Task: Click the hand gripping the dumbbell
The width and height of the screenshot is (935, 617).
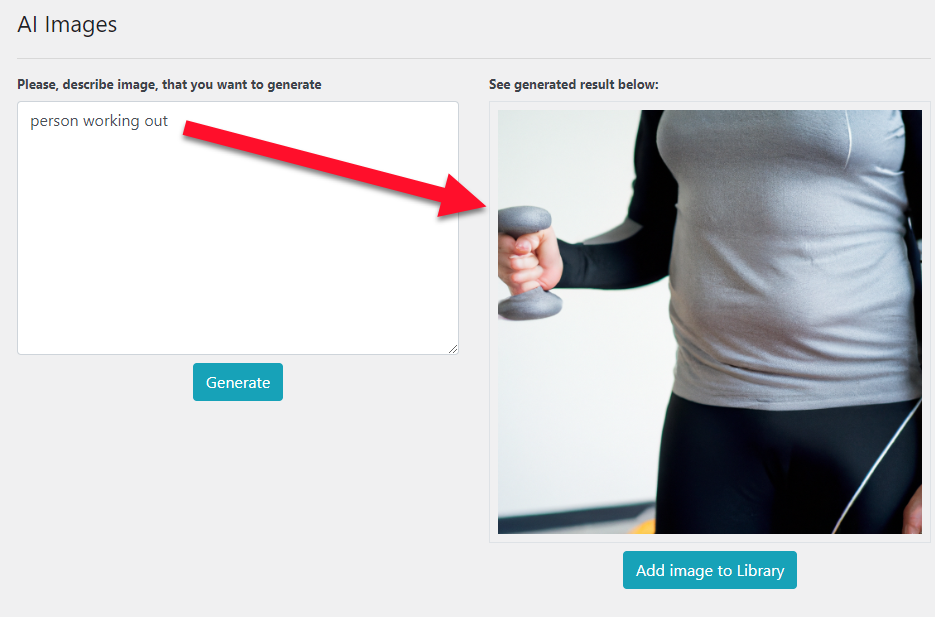Action: (530, 262)
